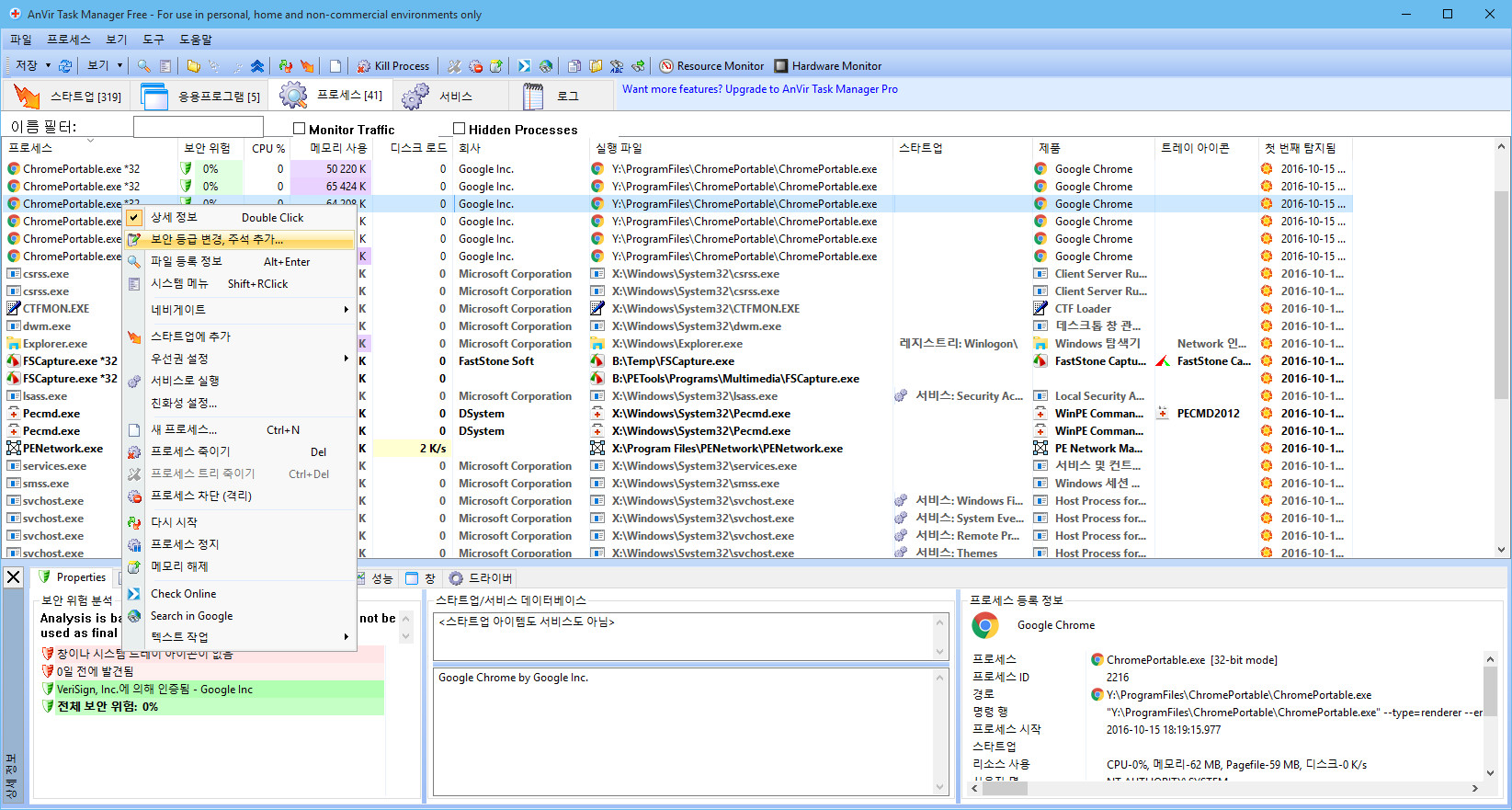Click the restart process toolbar icon
Screen dimensions: 1512x810
coord(286,66)
